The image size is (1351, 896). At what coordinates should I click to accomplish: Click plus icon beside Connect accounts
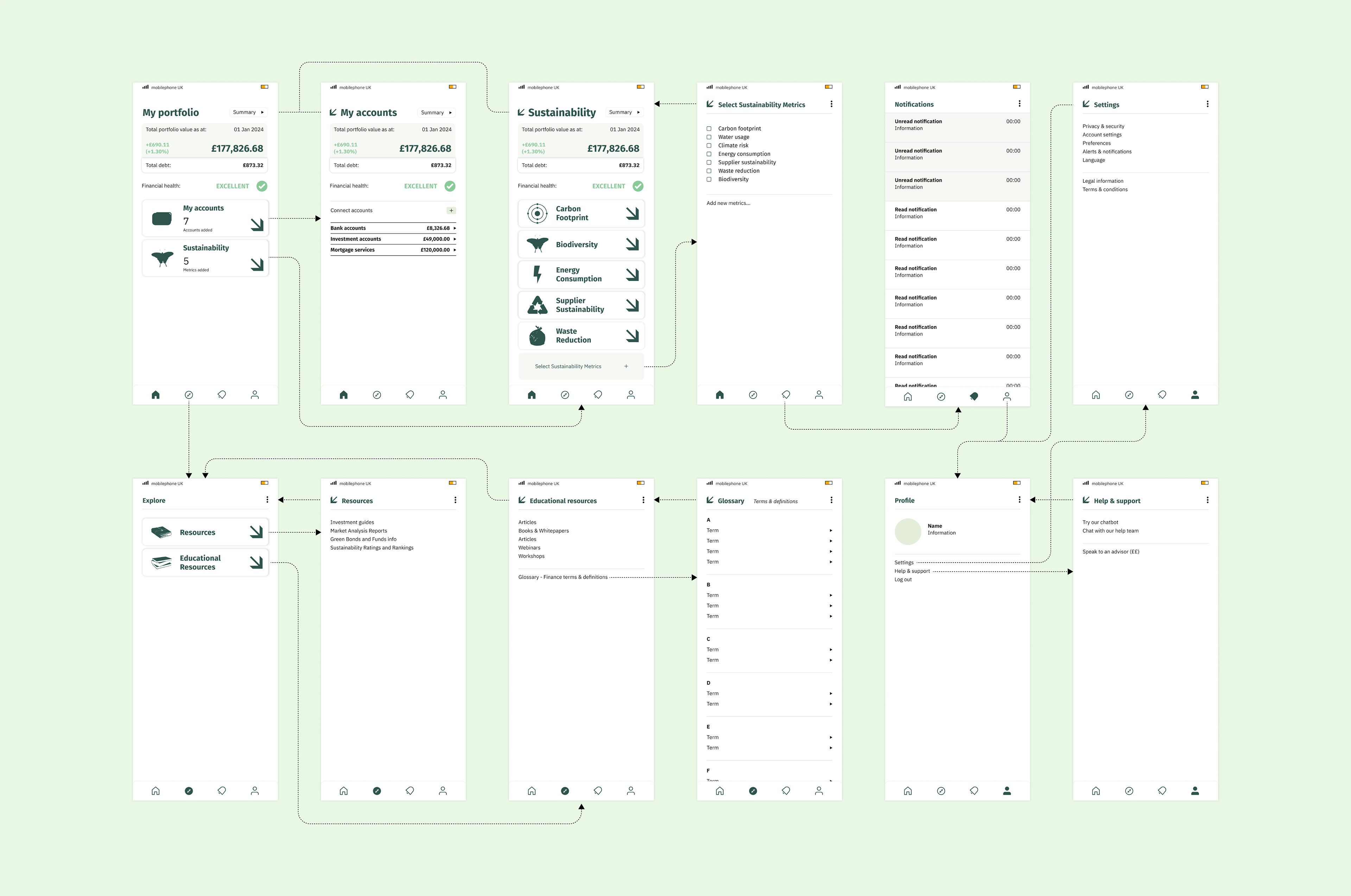click(451, 210)
